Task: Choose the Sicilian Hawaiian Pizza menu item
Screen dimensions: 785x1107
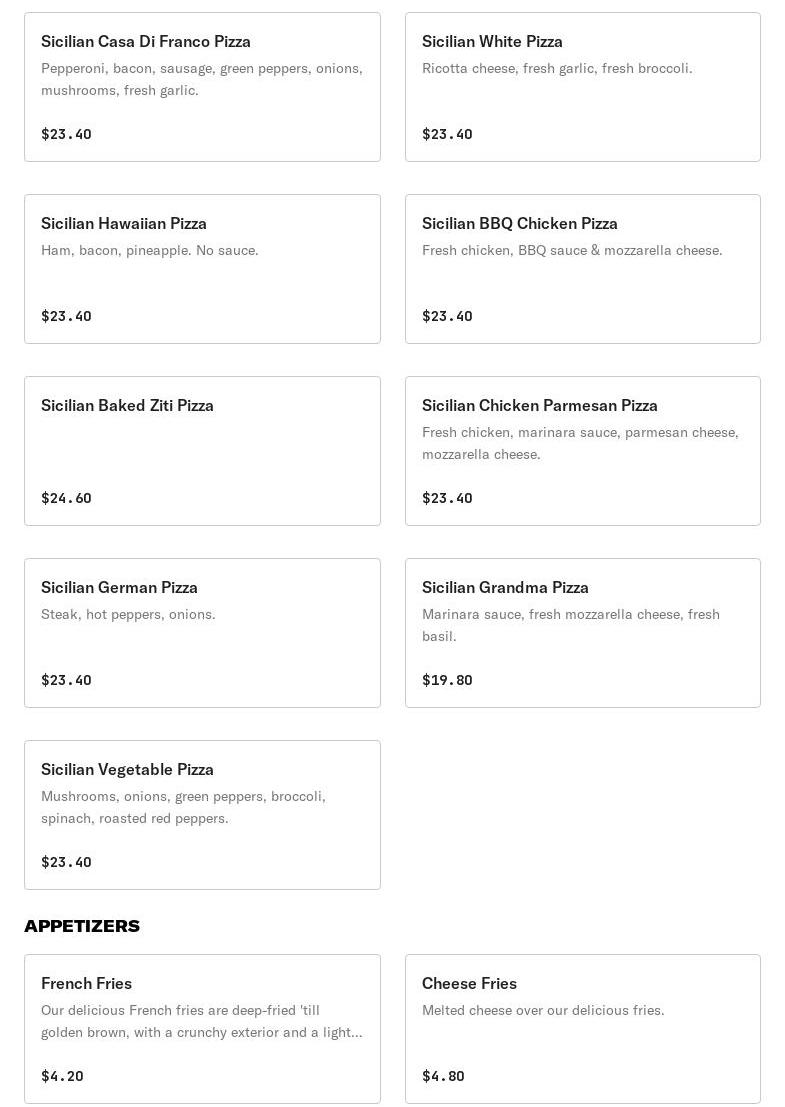Action: point(202,269)
